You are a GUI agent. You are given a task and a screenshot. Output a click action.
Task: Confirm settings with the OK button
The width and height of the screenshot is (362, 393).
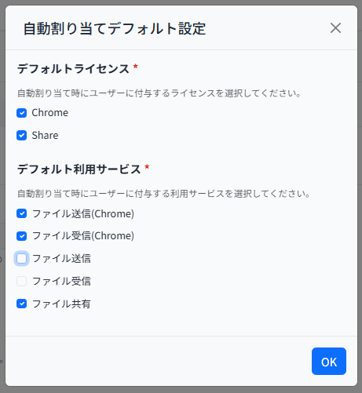(329, 361)
